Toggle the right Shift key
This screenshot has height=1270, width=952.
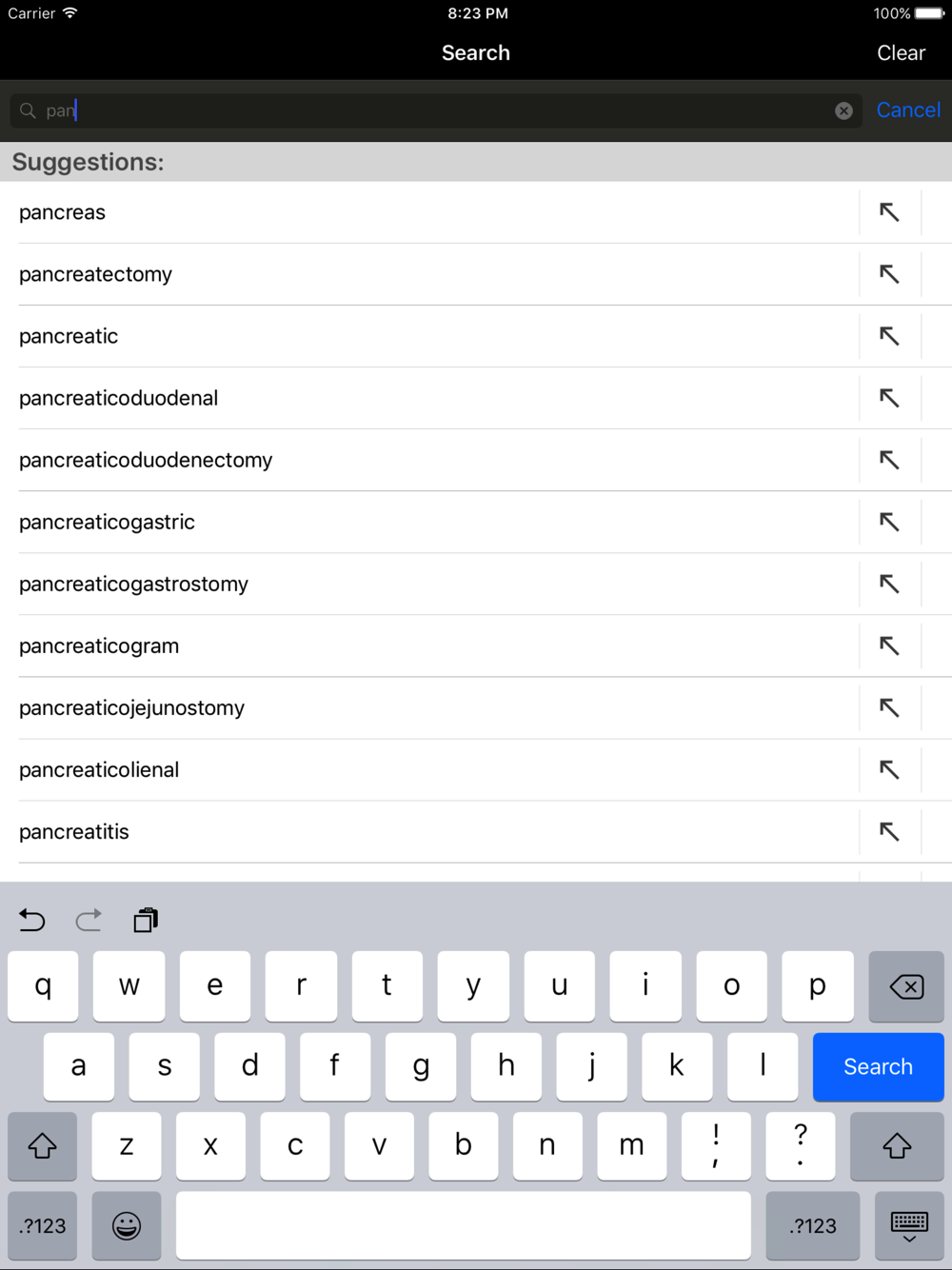click(897, 1145)
